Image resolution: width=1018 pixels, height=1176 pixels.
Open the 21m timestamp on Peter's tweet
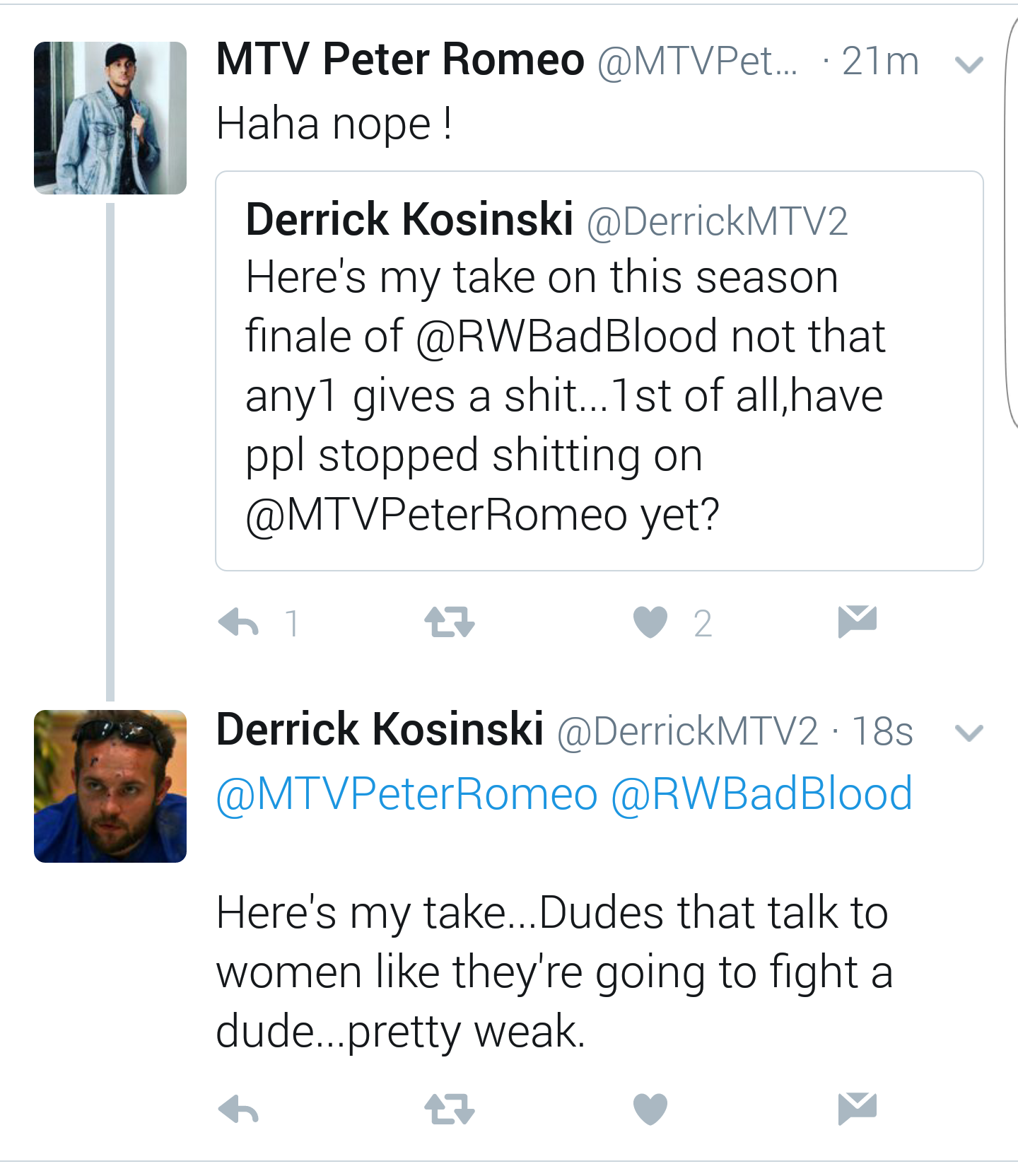click(880, 61)
